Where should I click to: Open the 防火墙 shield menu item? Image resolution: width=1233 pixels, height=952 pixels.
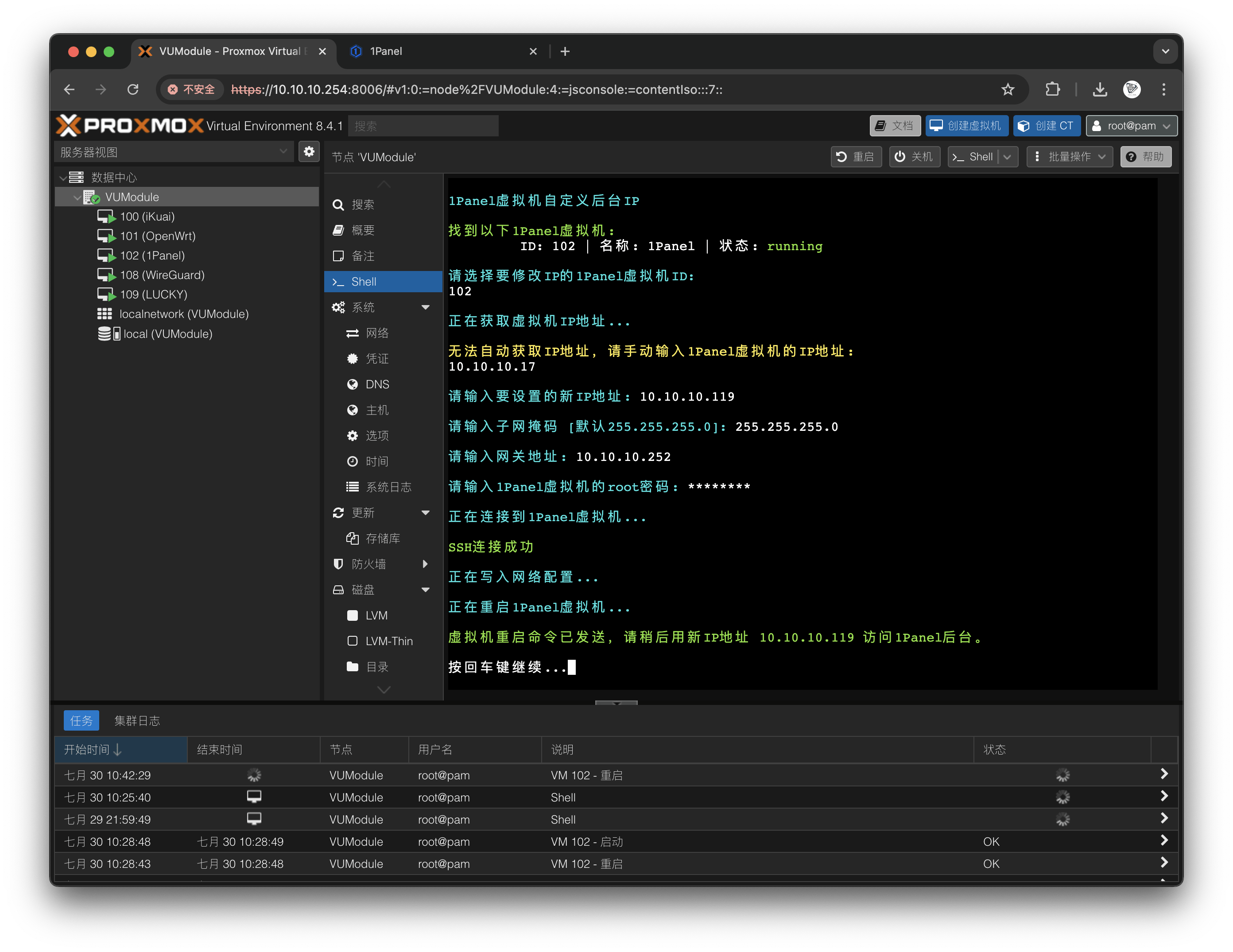click(368, 564)
